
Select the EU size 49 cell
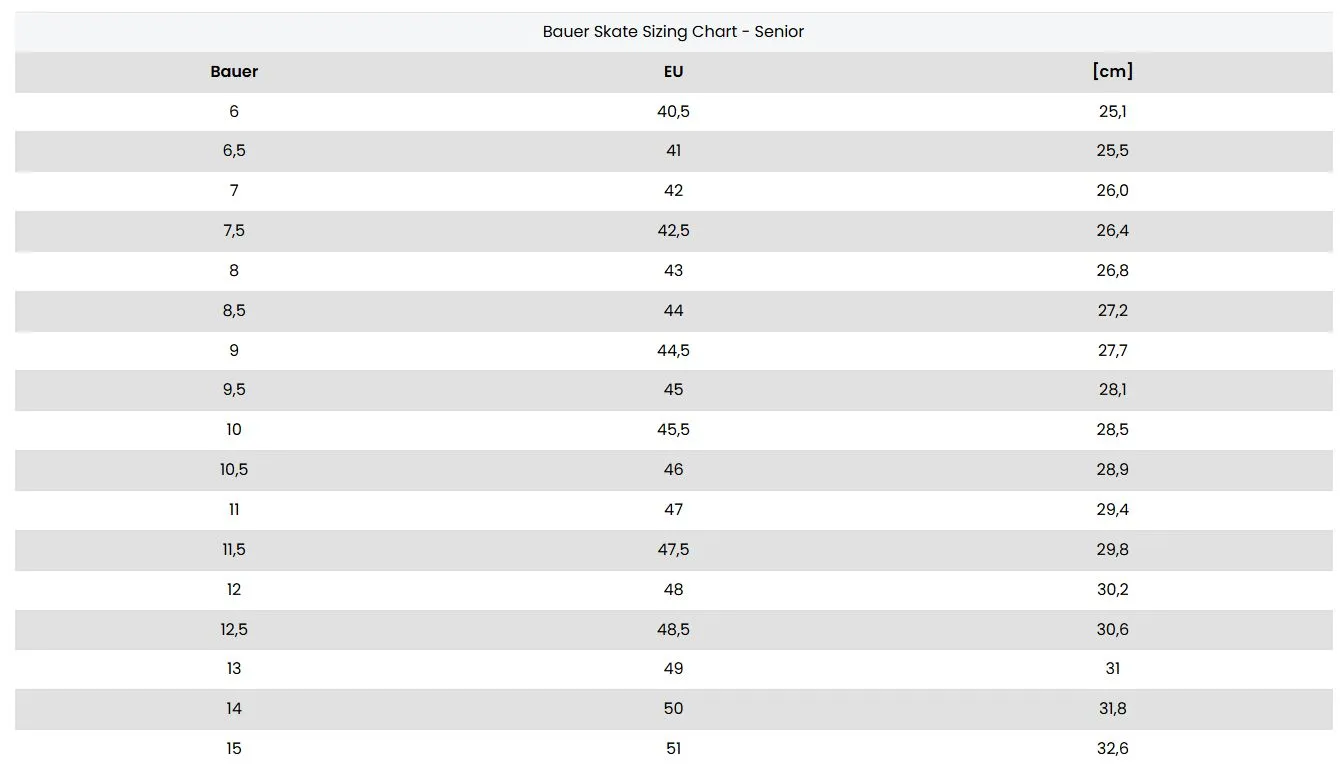[x=673, y=669]
